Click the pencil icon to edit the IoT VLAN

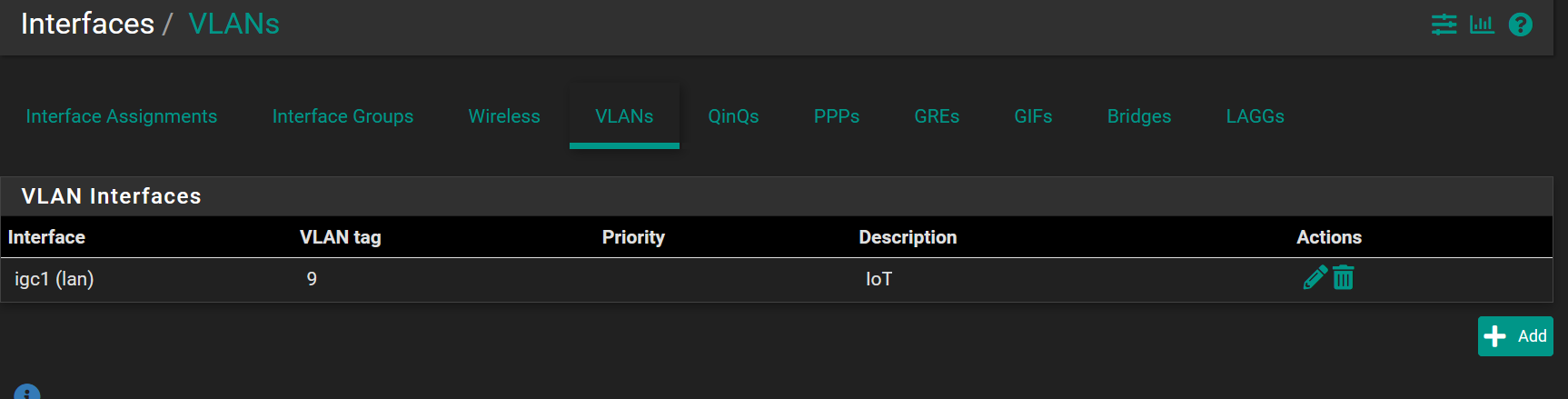1315,277
